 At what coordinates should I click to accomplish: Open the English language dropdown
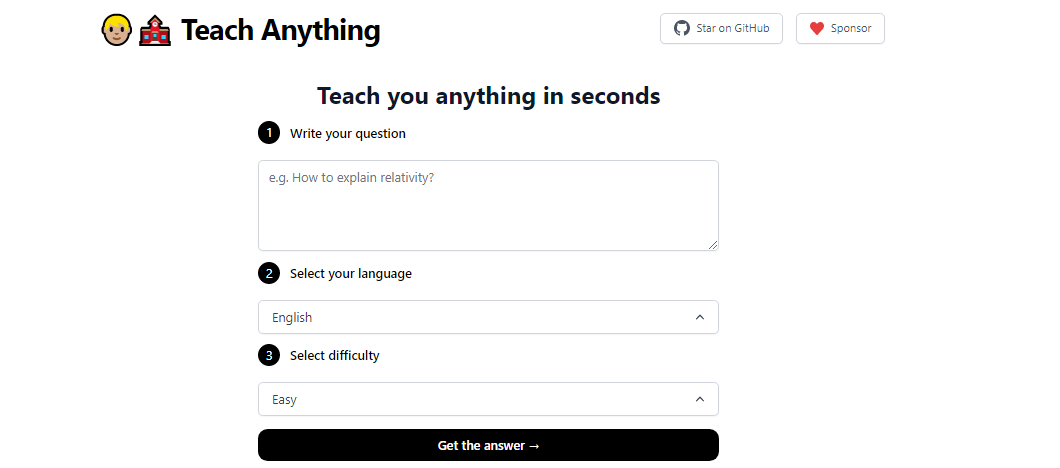(488, 317)
